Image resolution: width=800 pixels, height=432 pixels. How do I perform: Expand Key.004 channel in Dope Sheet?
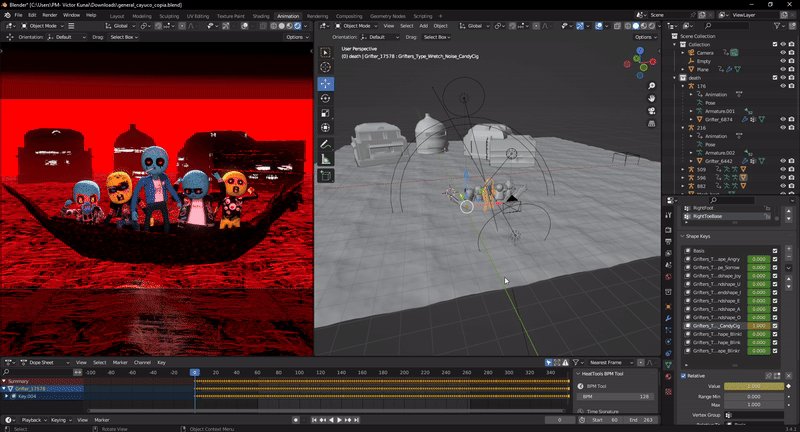tap(7, 396)
